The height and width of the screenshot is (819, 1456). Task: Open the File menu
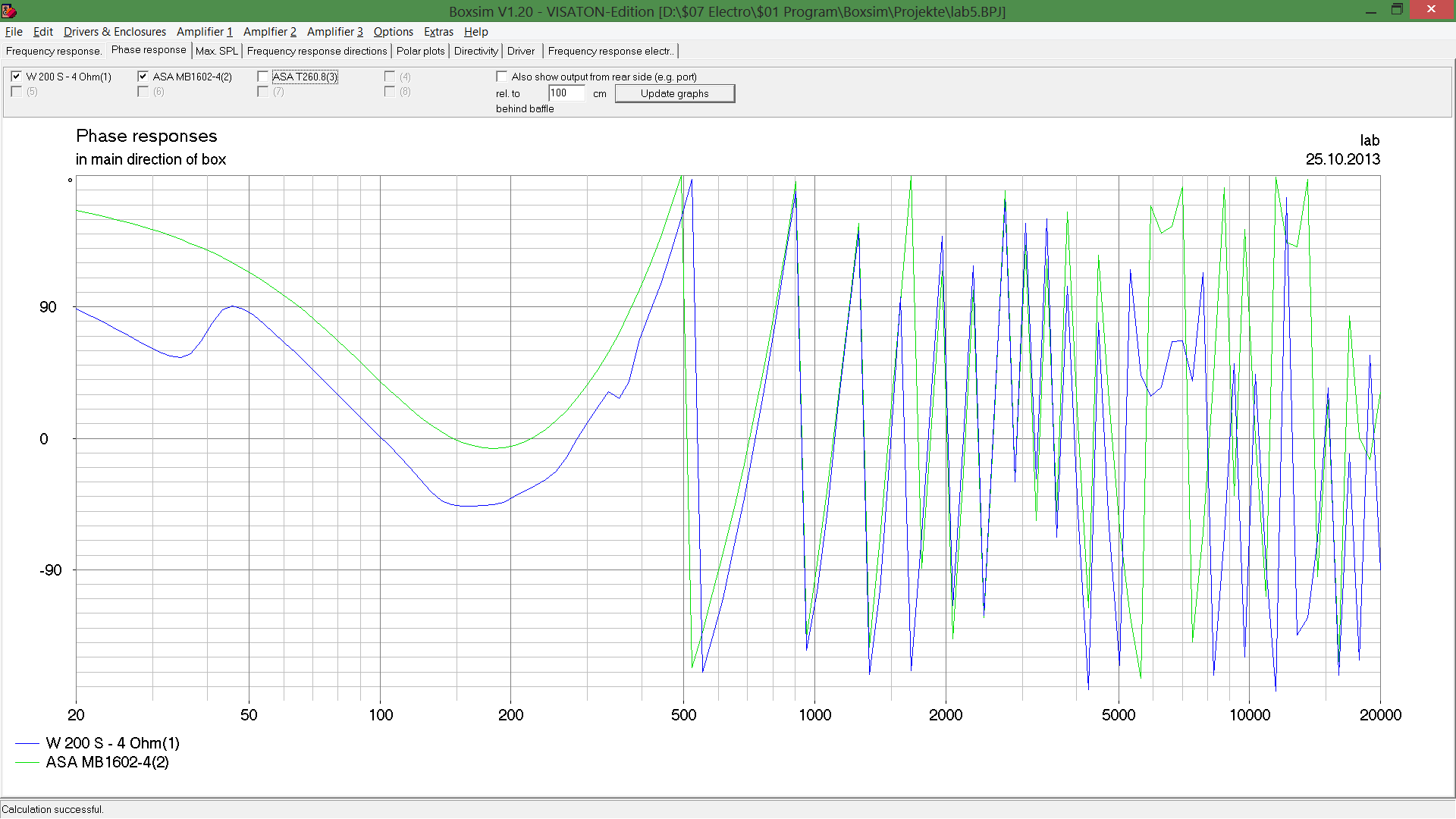click(x=14, y=32)
